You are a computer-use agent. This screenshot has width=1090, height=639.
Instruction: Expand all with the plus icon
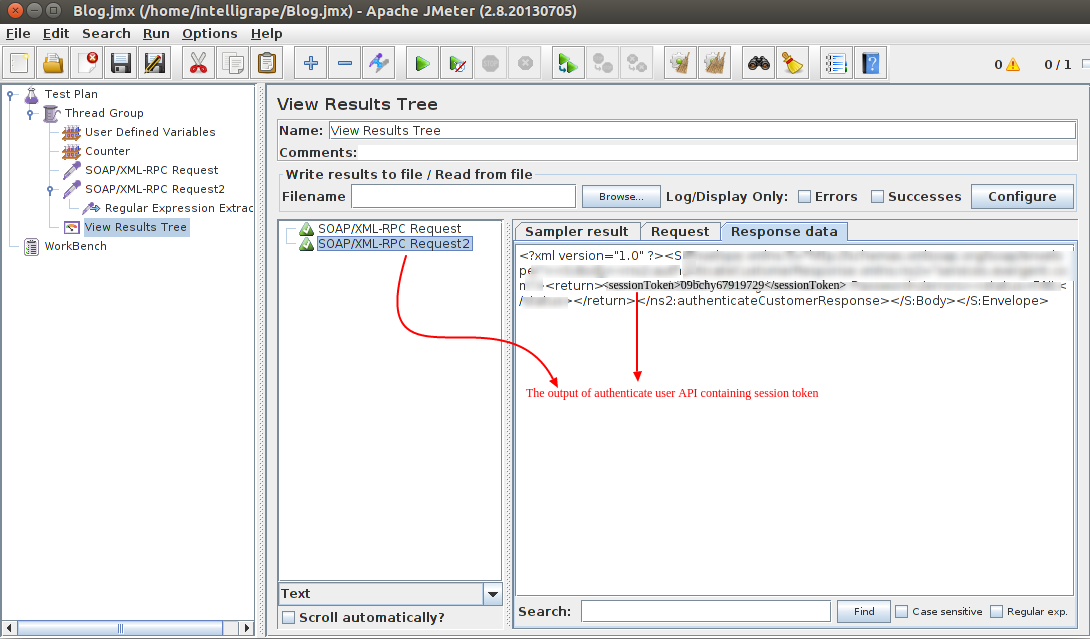click(311, 63)
